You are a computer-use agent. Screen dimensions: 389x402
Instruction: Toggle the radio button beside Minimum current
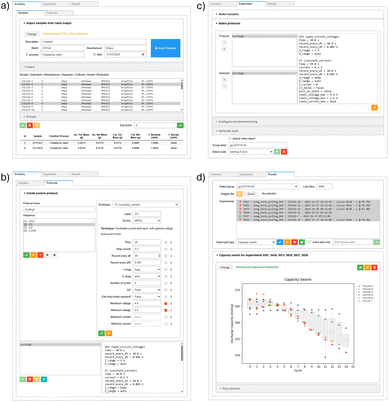tap(166, 324)
